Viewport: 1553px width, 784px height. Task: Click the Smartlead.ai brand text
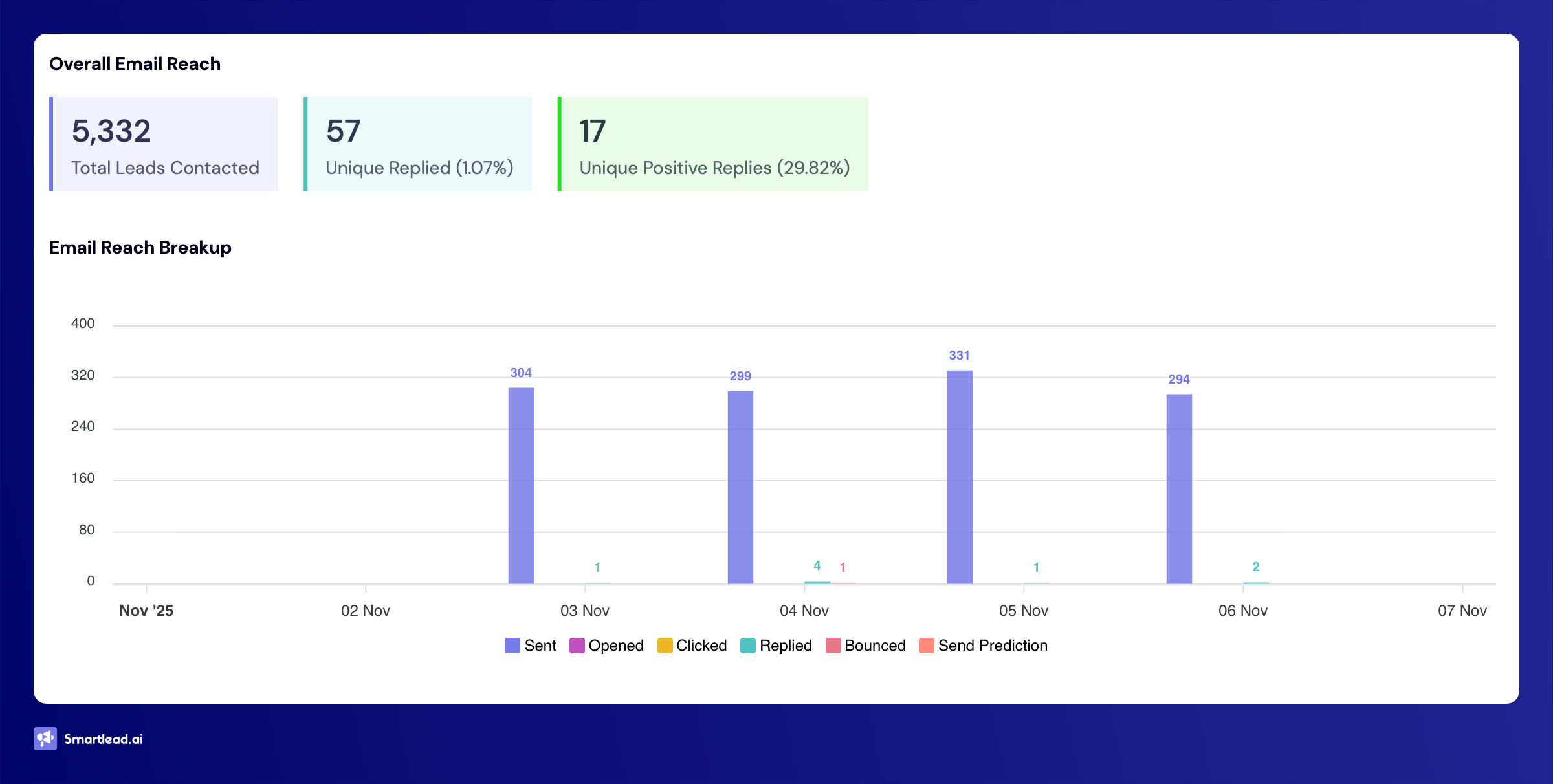[x=104, y=739]
